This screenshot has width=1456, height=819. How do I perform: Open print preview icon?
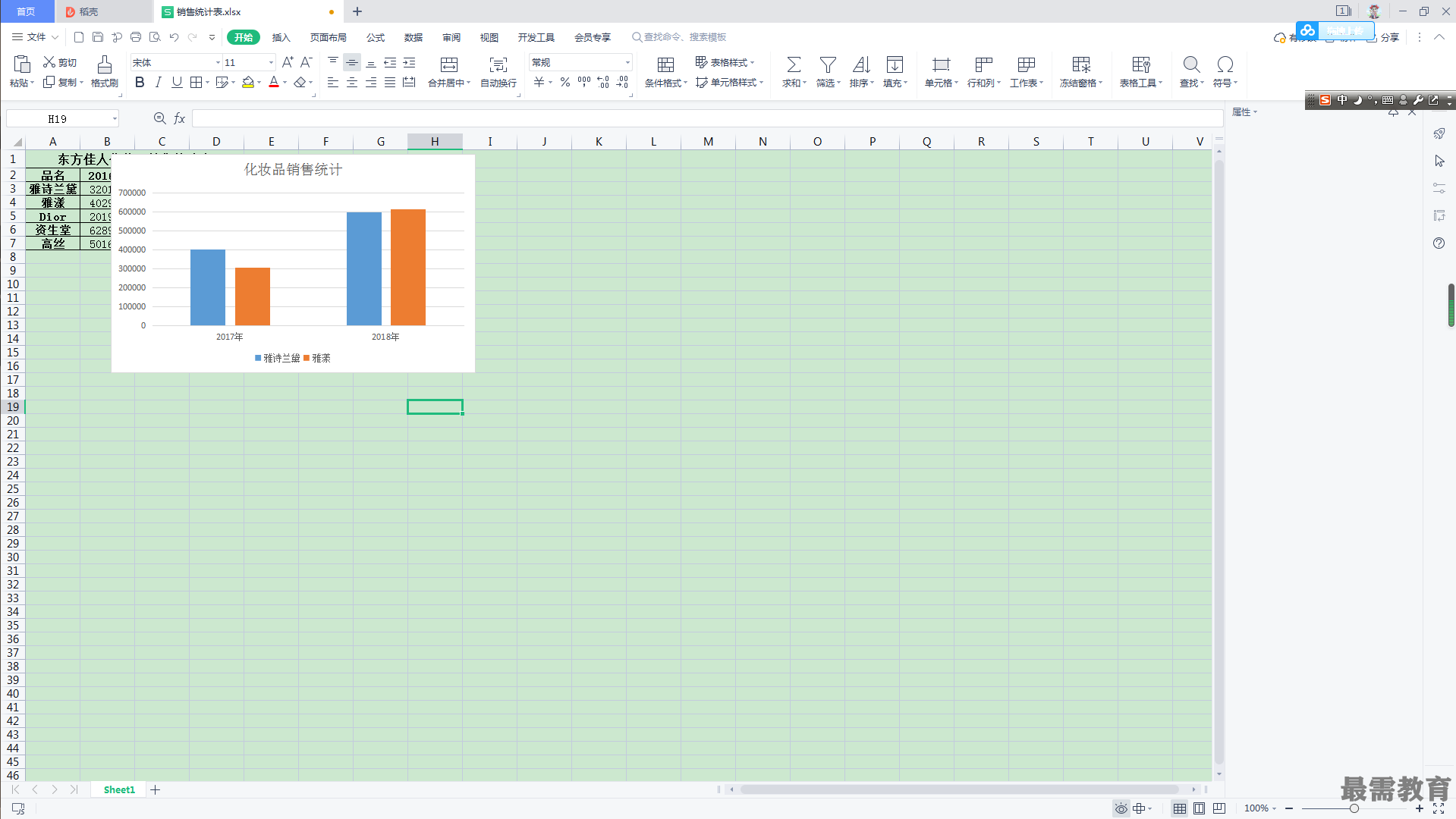pyautogui.click(x=155, y=37)
